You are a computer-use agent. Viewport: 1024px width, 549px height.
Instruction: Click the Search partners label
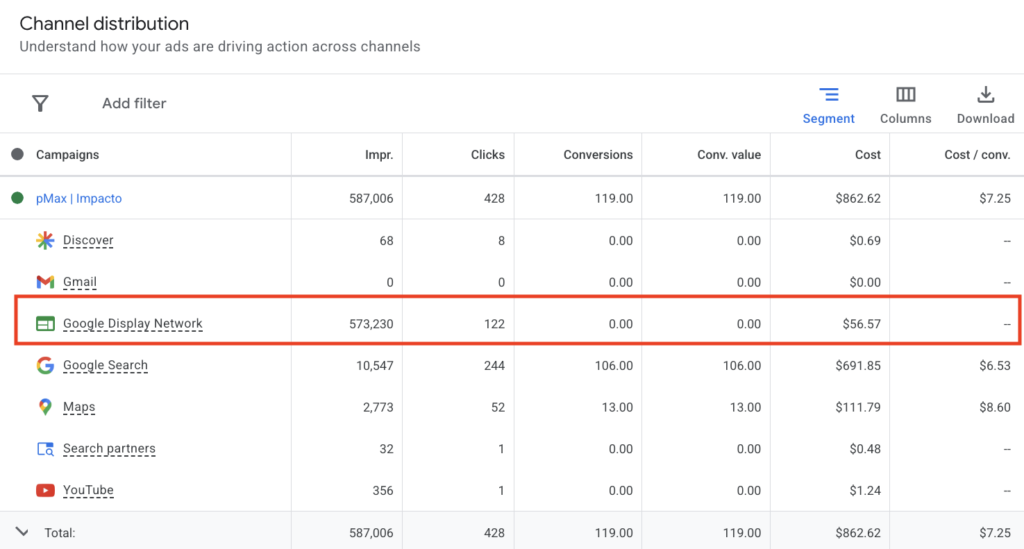click(x=109, y=448)
